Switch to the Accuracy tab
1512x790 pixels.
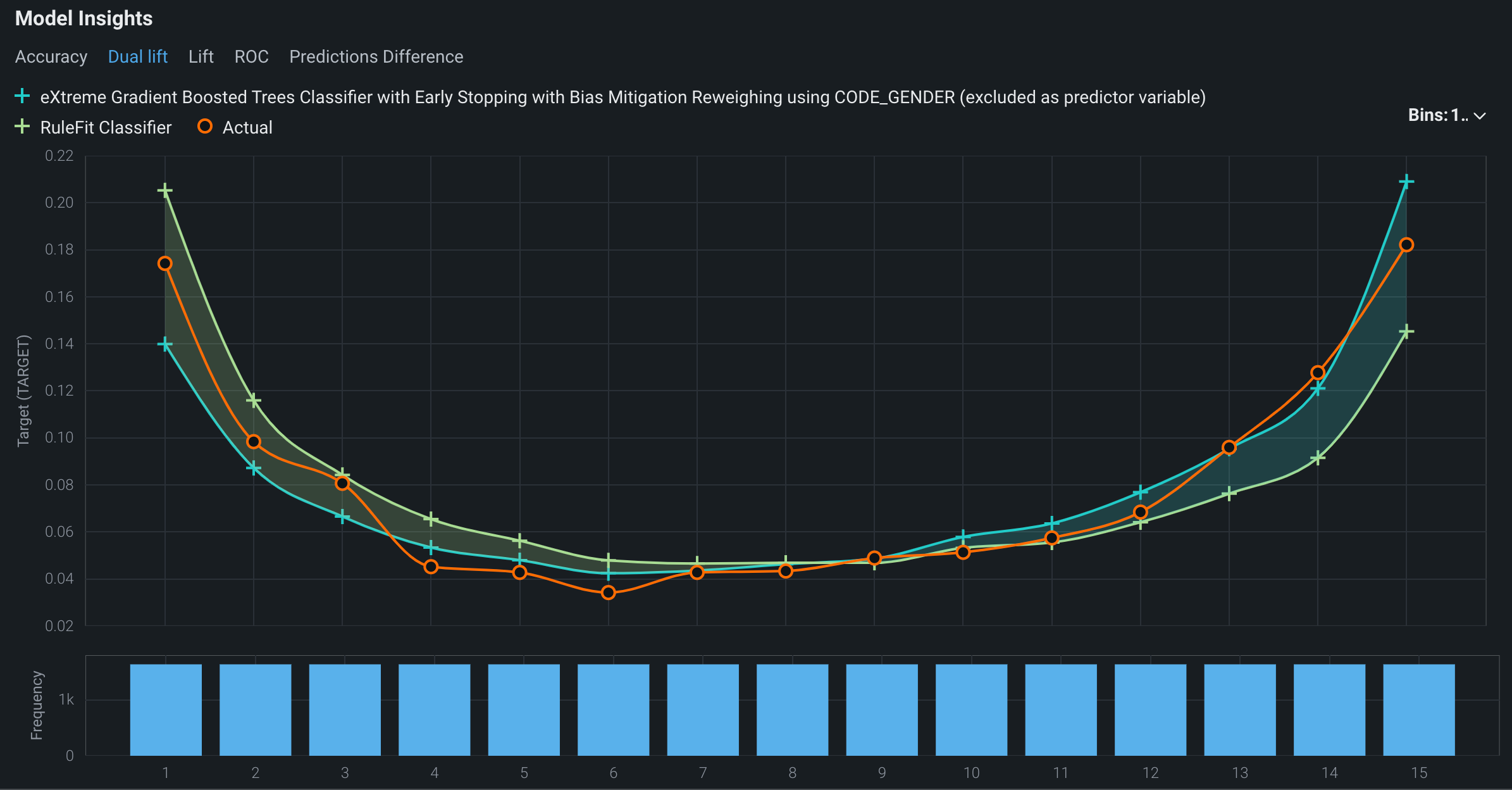51,57
